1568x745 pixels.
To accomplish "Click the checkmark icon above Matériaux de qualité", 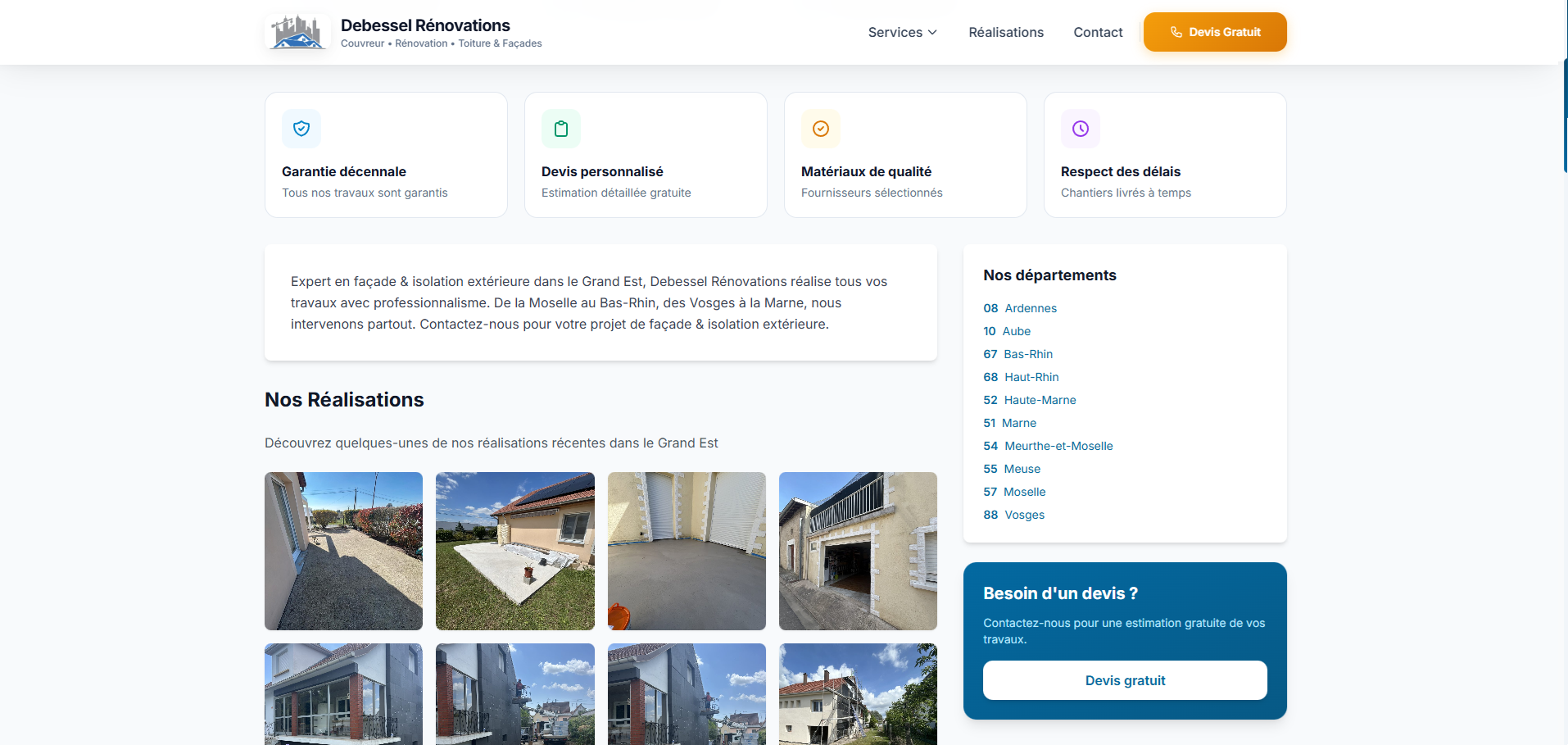I will (x=821, y=128).
